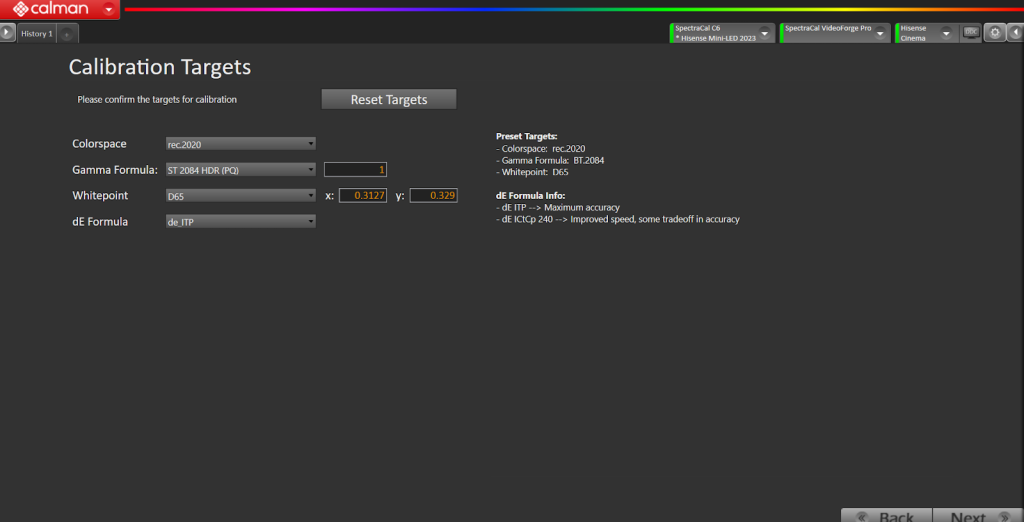
Task: Click the Back button
Action: tap(886, 515)
